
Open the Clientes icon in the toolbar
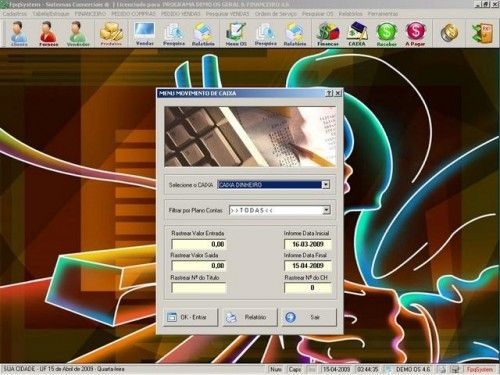19,33
